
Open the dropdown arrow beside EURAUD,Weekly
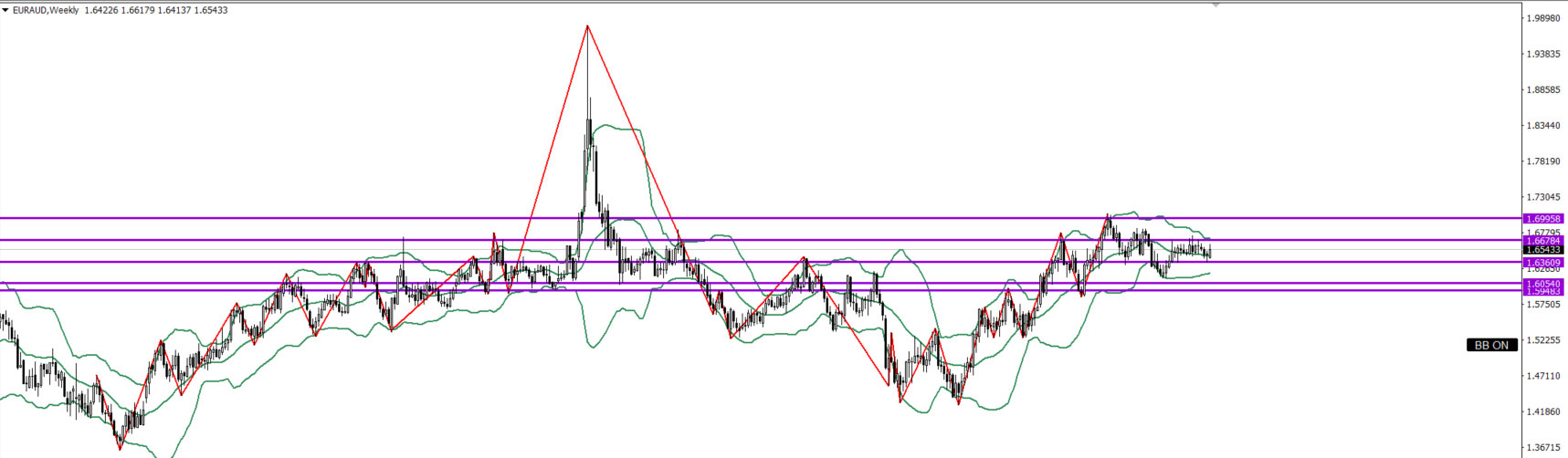(x=5, y=10)
